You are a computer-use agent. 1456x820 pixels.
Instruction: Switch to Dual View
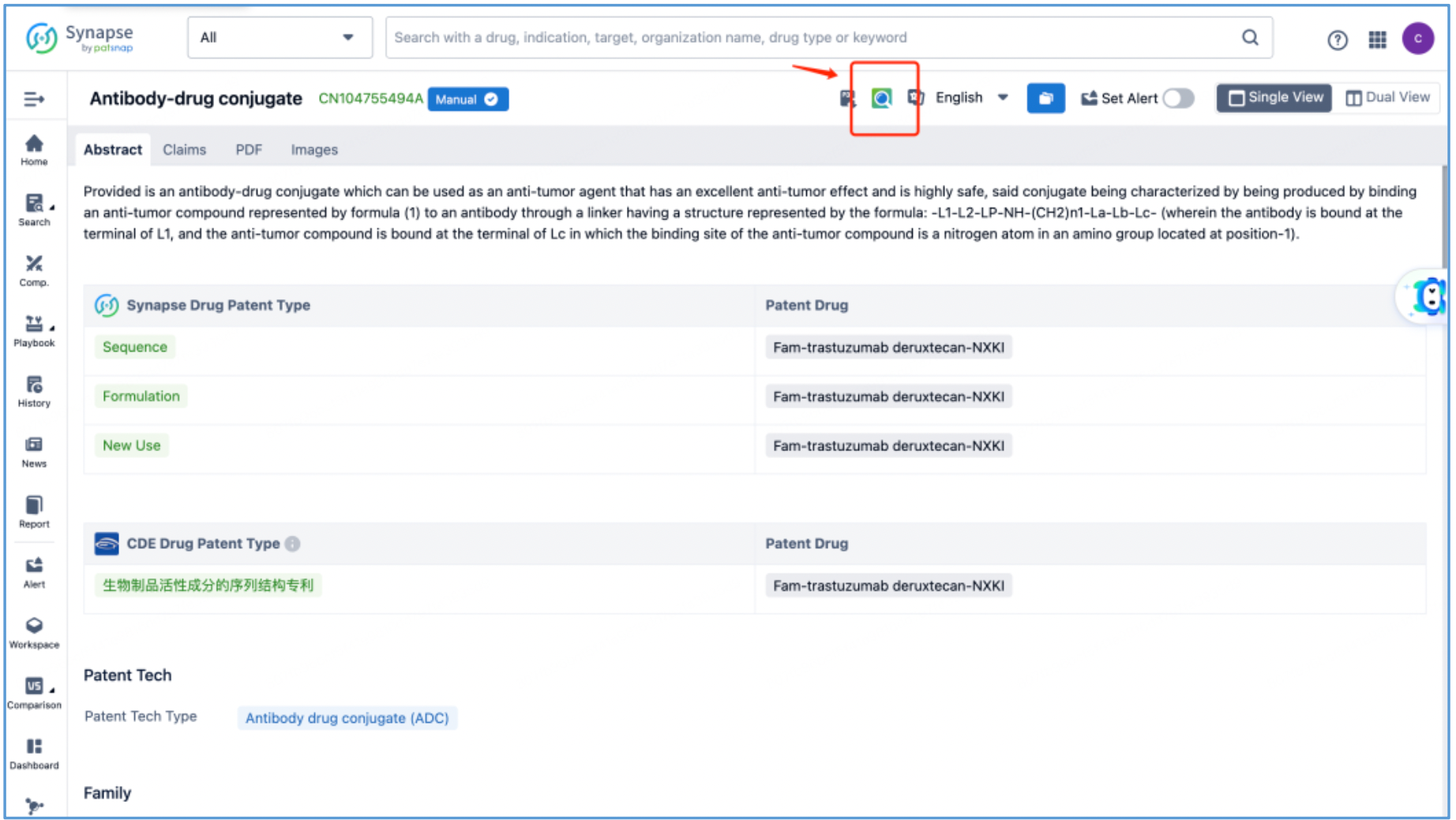1387,97
